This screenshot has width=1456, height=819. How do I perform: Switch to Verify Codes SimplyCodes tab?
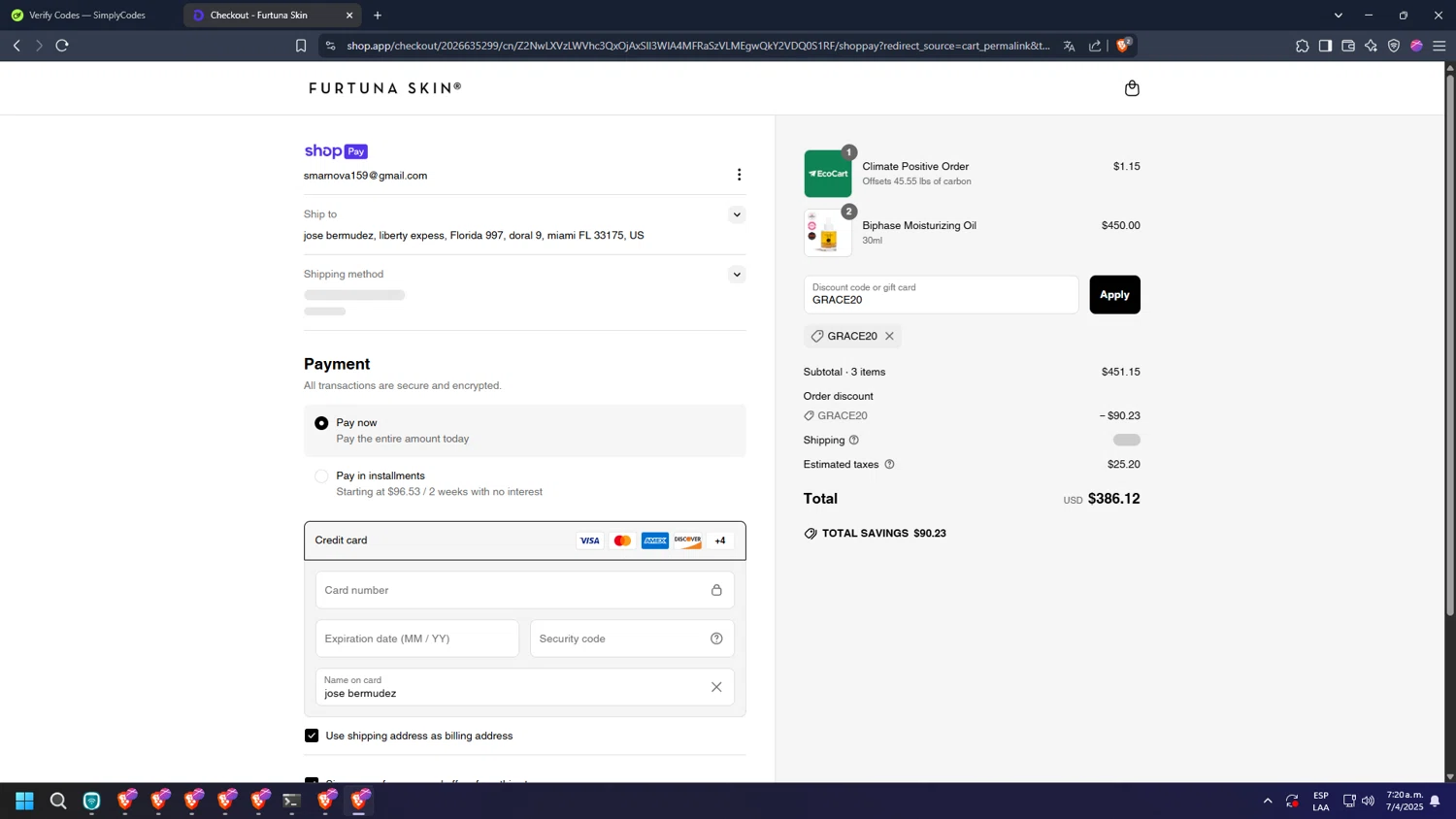click(89, 16)
